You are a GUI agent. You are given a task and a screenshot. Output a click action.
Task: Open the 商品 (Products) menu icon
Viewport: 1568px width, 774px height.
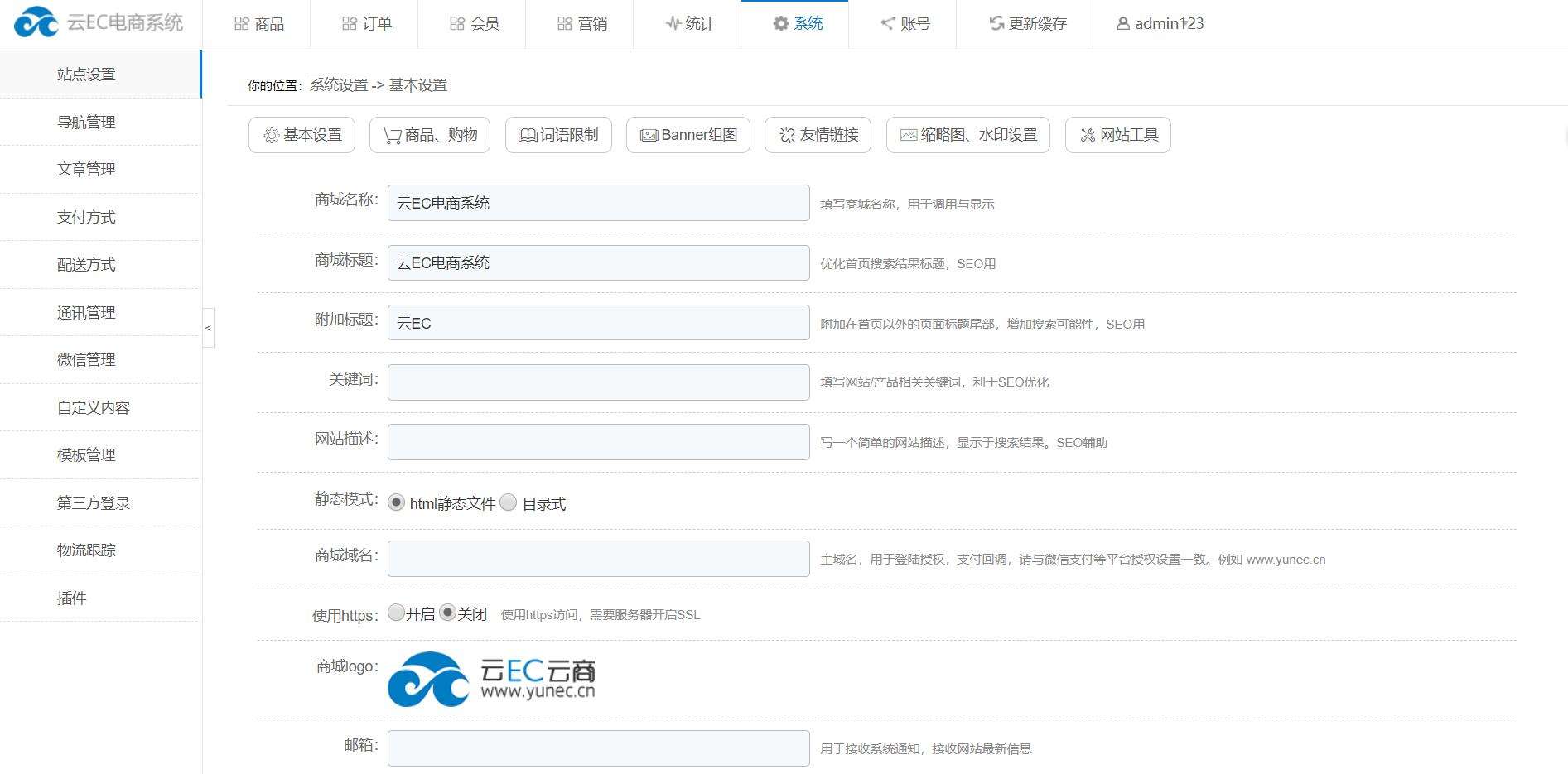pos(240,24)
